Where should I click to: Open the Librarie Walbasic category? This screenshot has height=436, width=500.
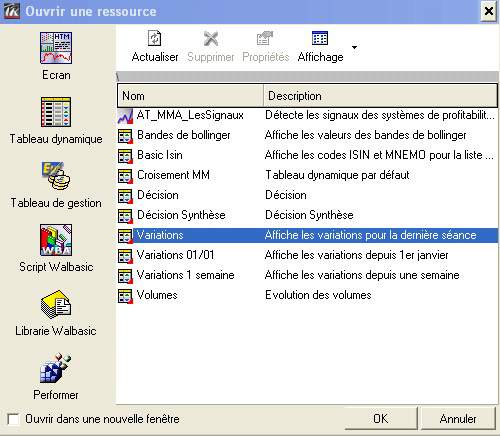pyautogui.click(x=56, y=304)
